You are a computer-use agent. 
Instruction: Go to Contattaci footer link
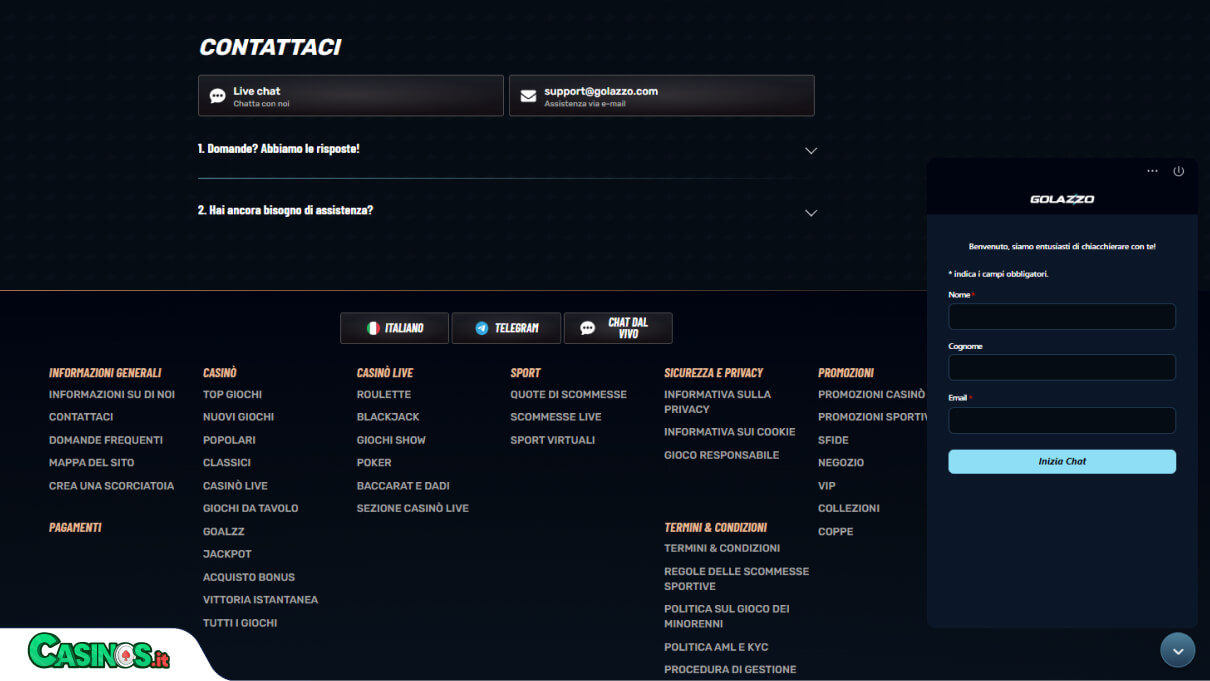[81, 417]
